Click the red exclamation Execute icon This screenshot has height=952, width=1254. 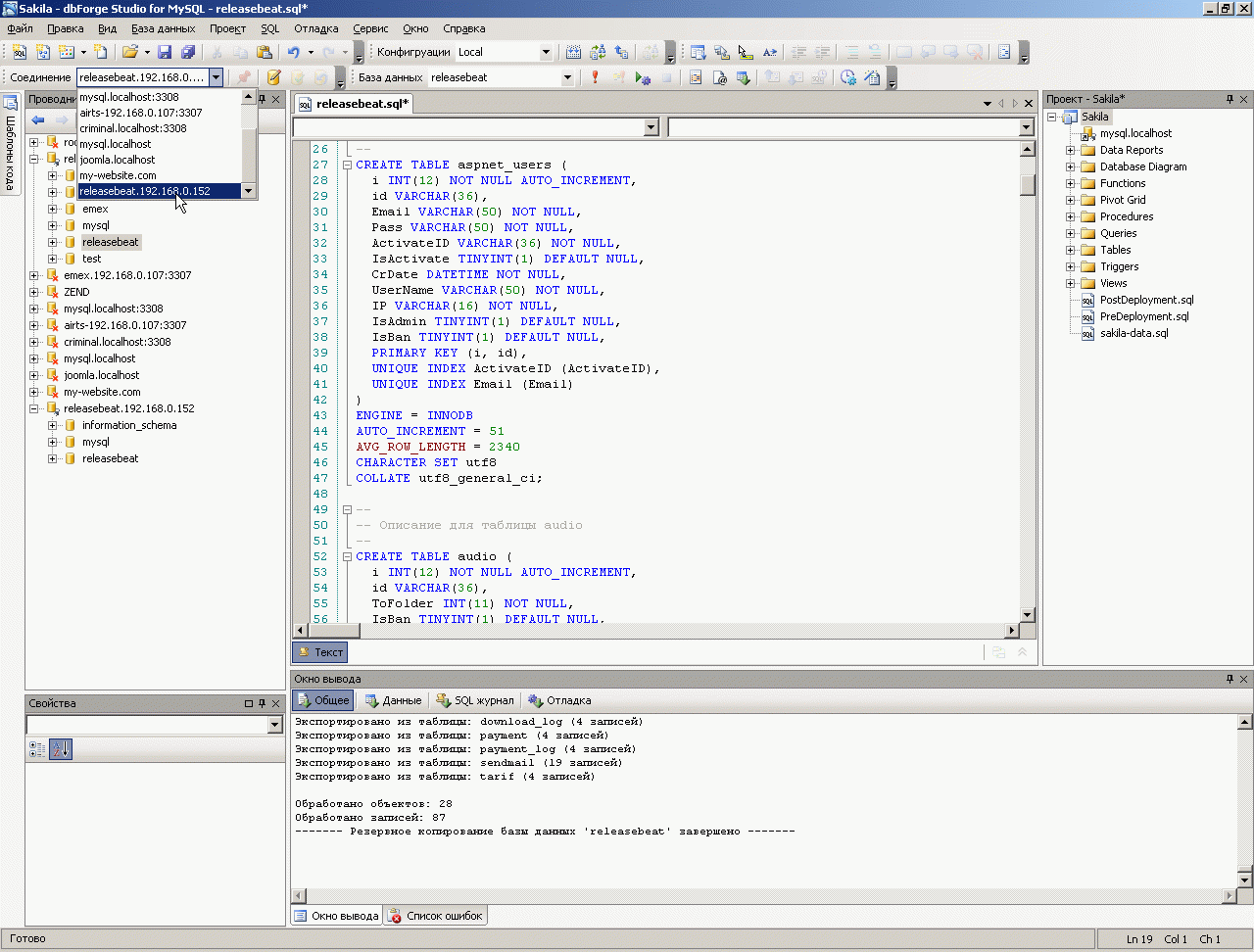[x=595, y=77]
